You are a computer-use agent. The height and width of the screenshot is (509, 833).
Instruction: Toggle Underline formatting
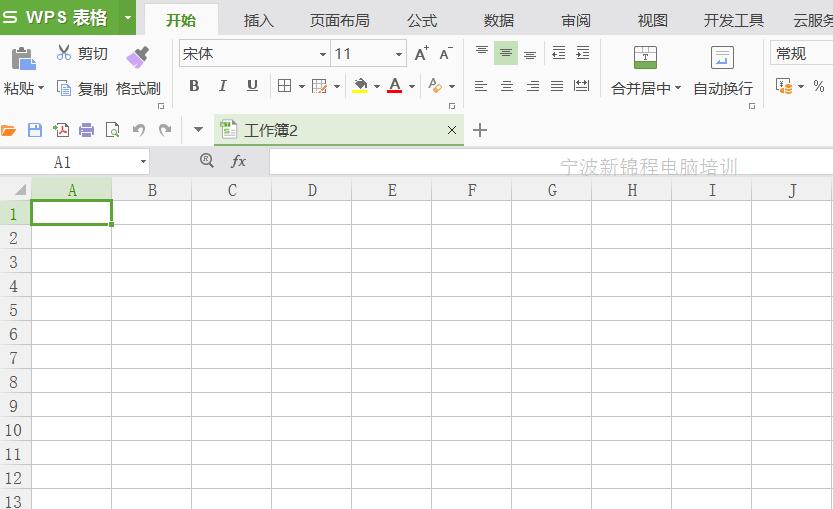tap(252, 86)
